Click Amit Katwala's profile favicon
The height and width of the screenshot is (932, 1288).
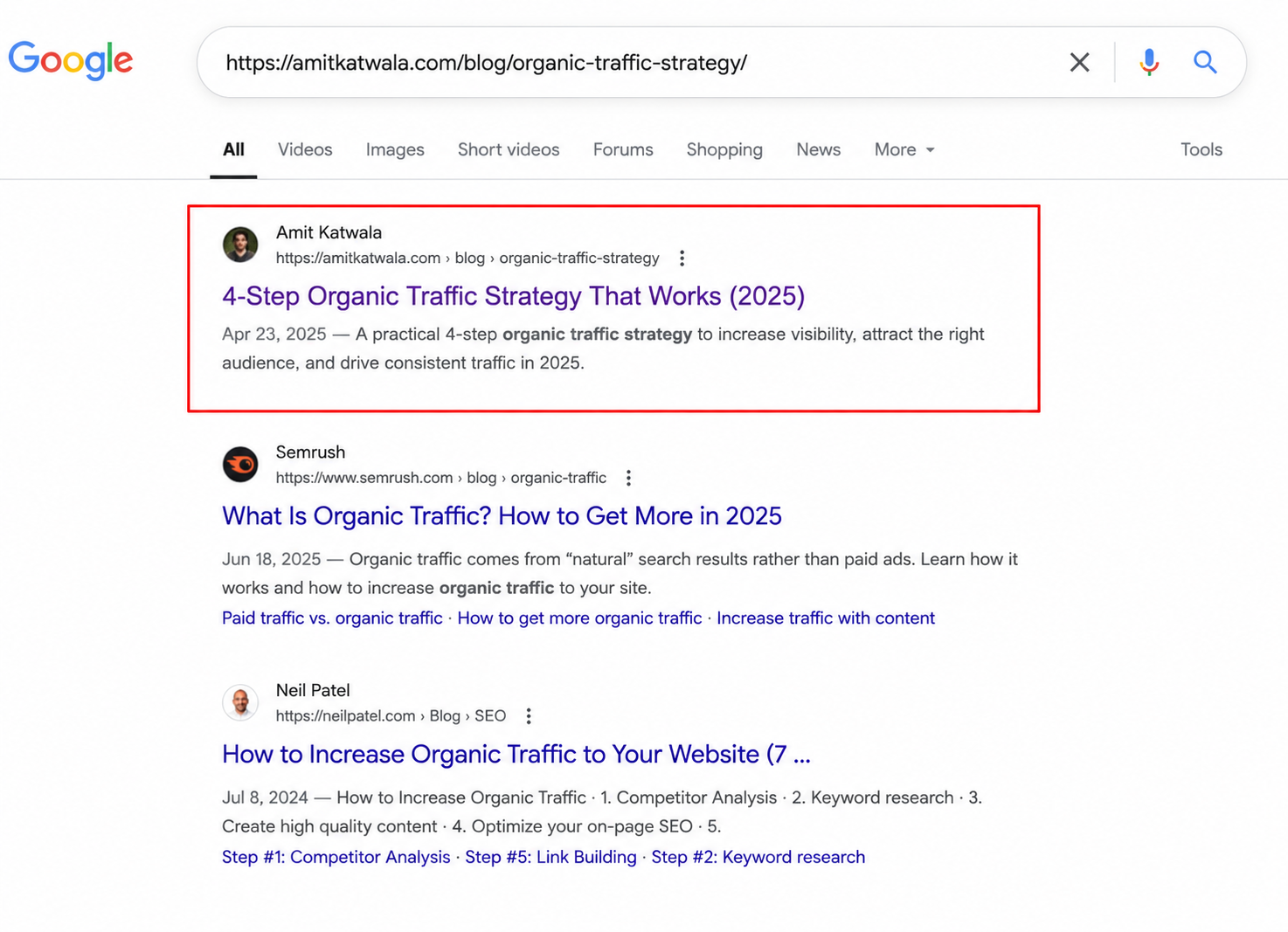pos(240,245)
